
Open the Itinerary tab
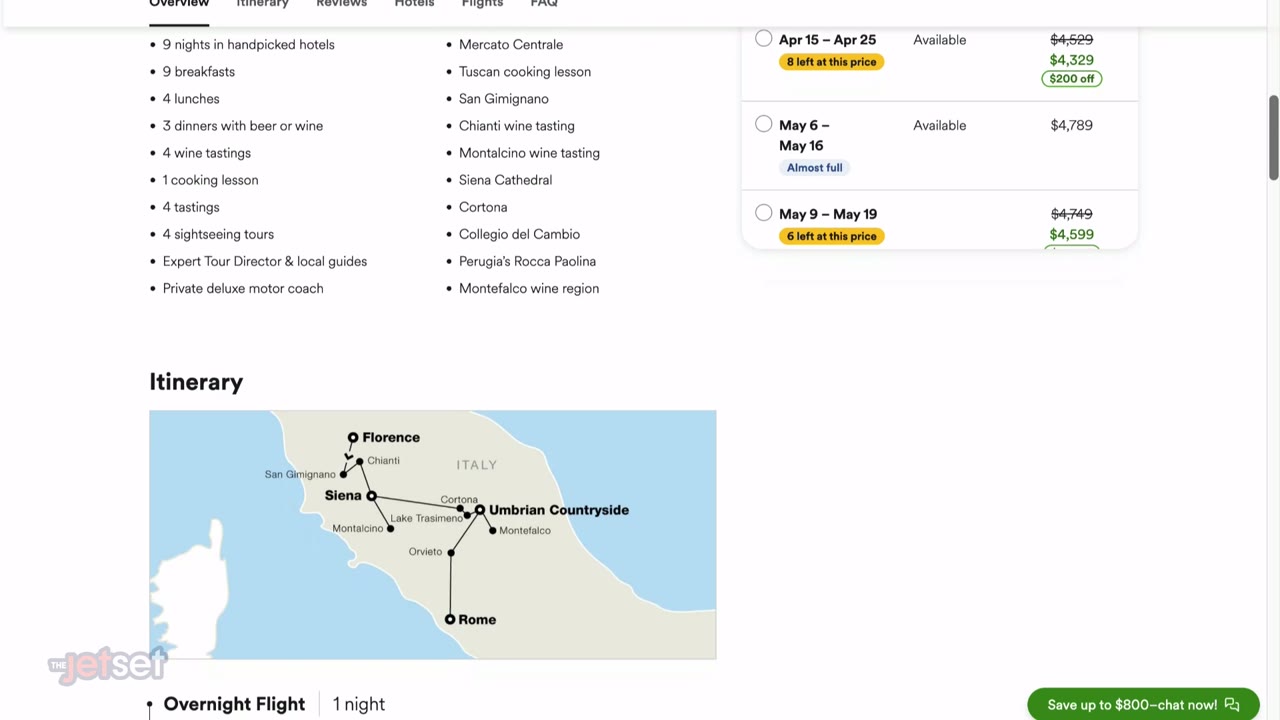[262, 4]
